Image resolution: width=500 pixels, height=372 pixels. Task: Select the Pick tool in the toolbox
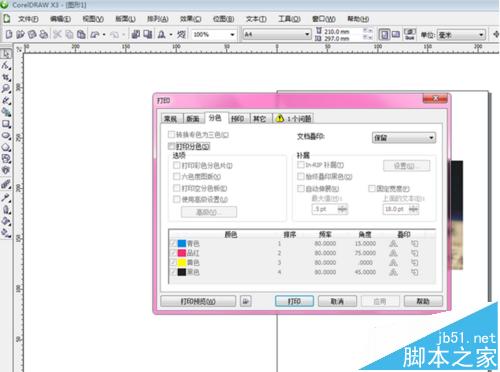(6, 53)
